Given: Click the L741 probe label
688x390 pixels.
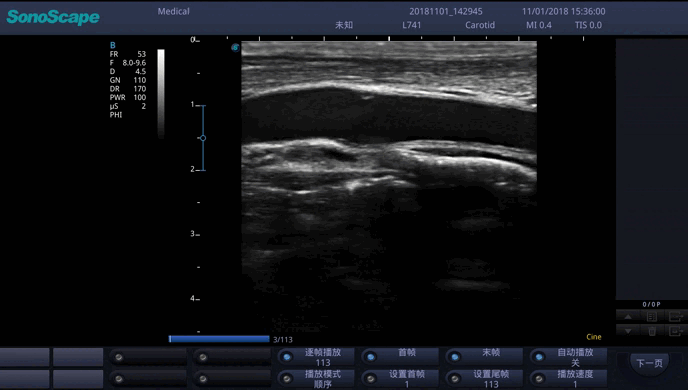Looking at the screenshot, I should (412, 25).
